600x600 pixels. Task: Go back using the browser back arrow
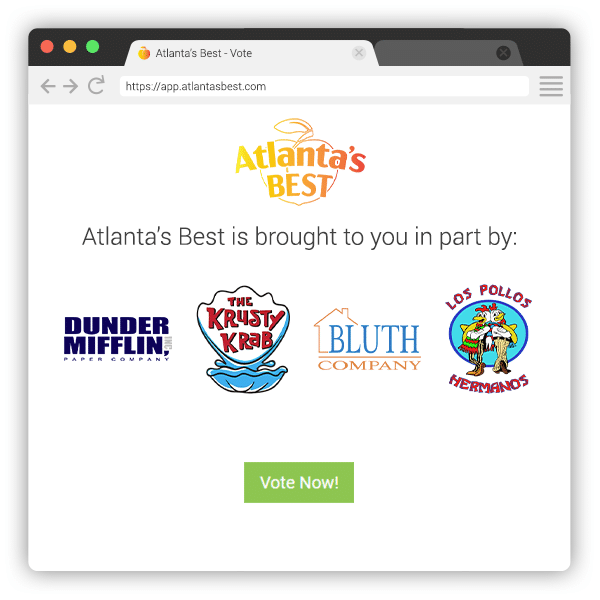coord(48,86)
